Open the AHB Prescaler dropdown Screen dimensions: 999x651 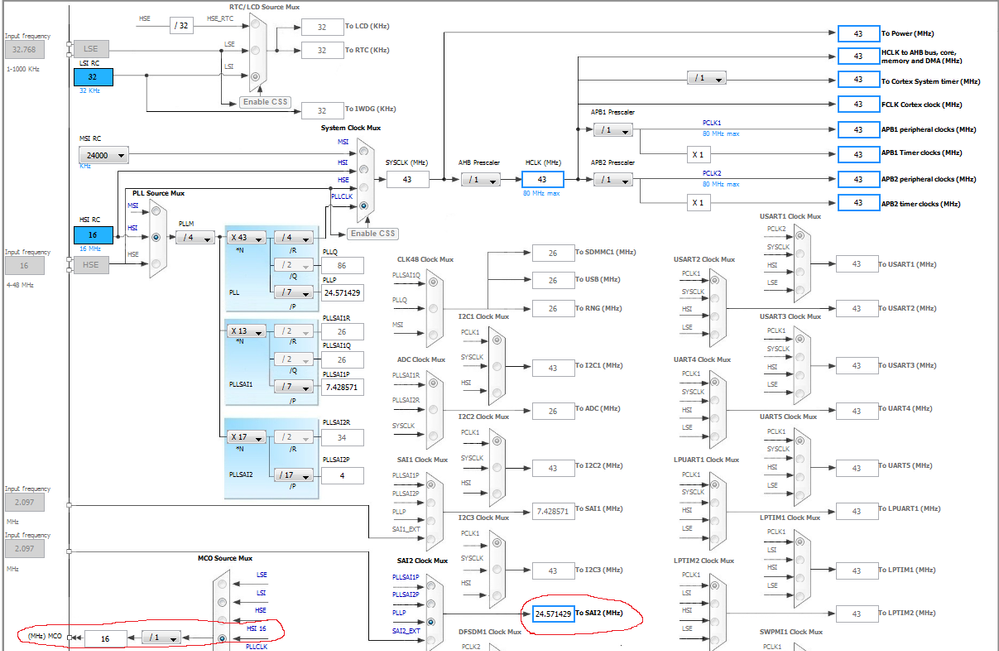tap(481, 180)
